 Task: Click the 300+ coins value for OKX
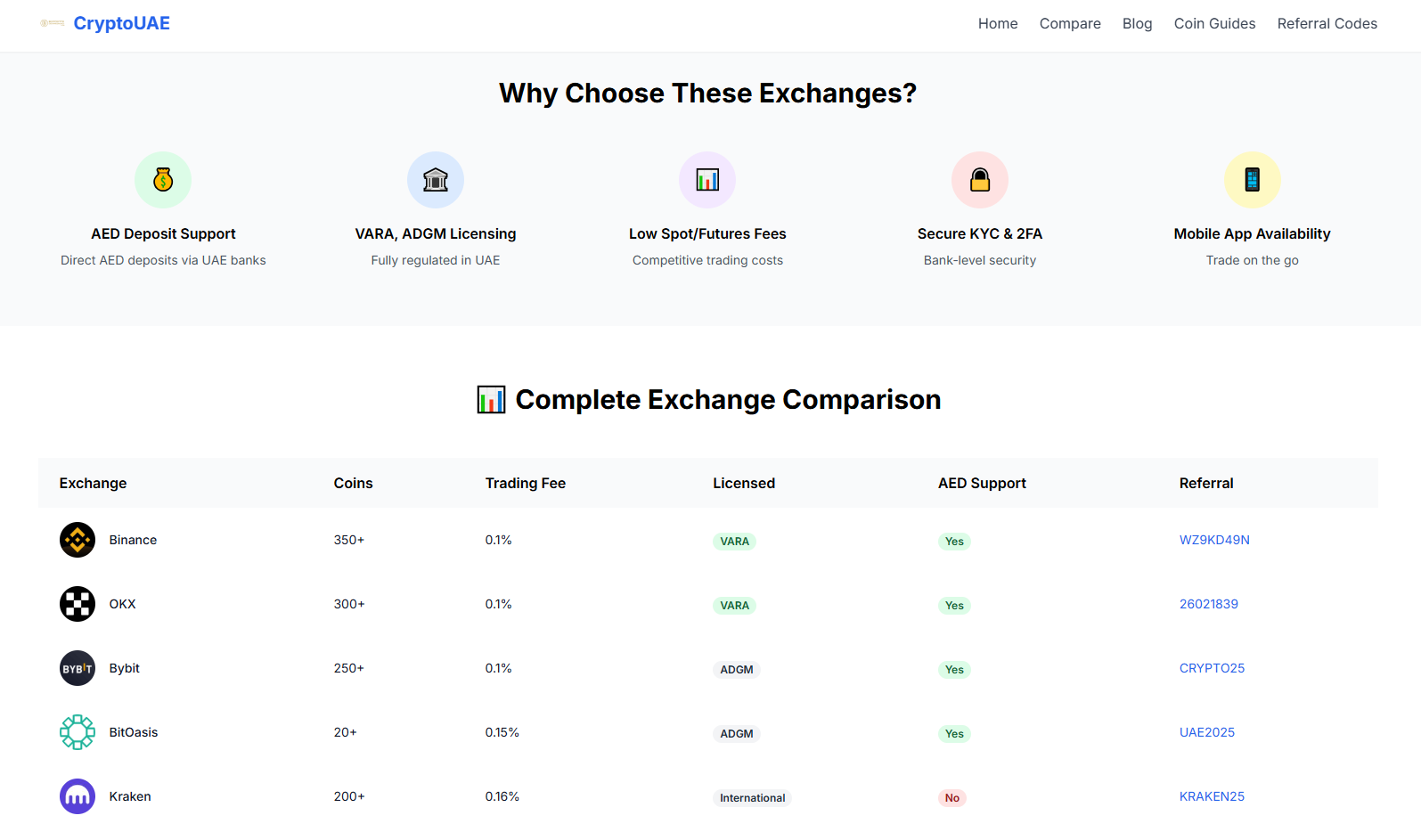349,604
